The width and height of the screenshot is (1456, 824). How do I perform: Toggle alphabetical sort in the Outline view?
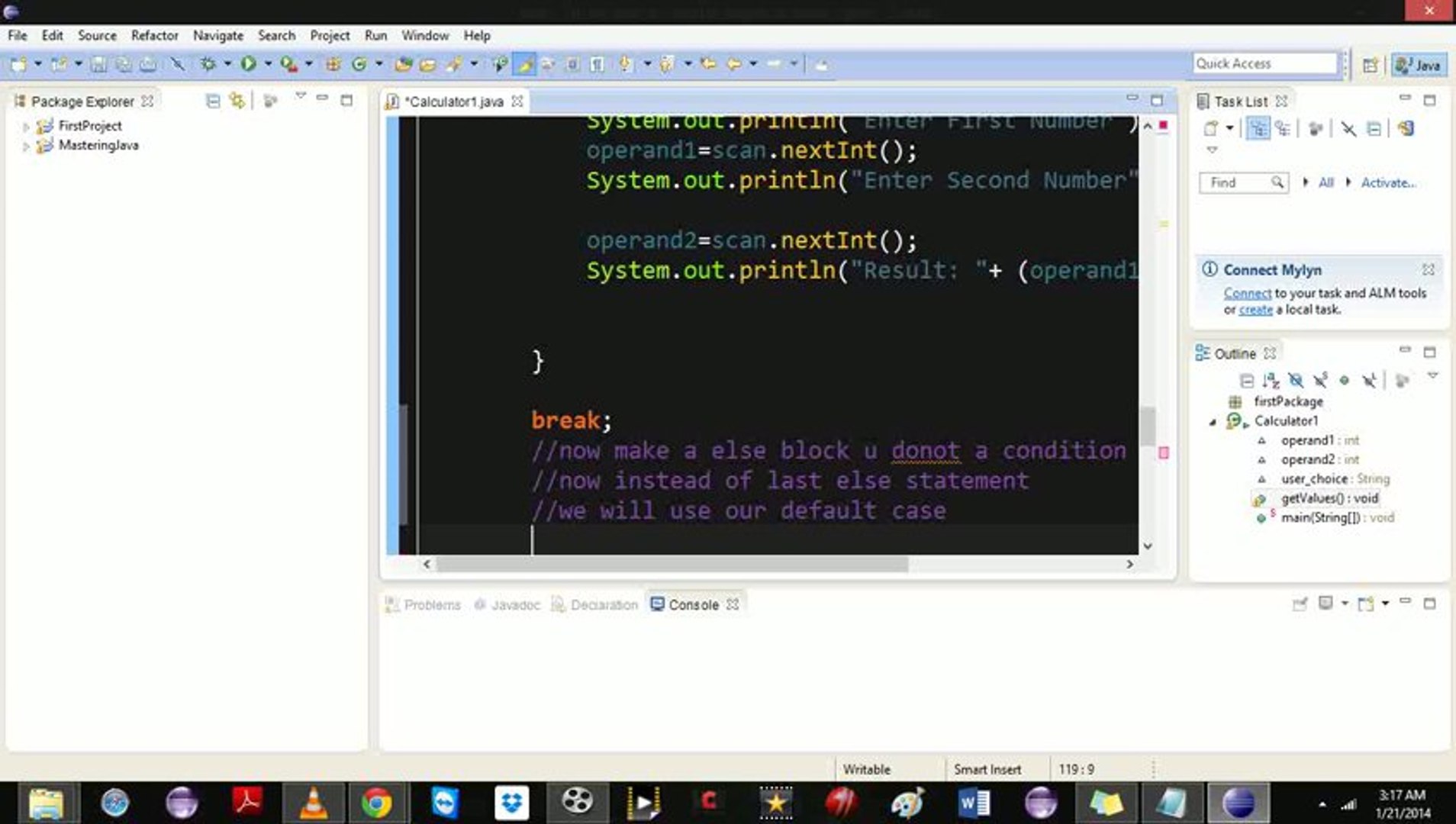click(1271, 380)
